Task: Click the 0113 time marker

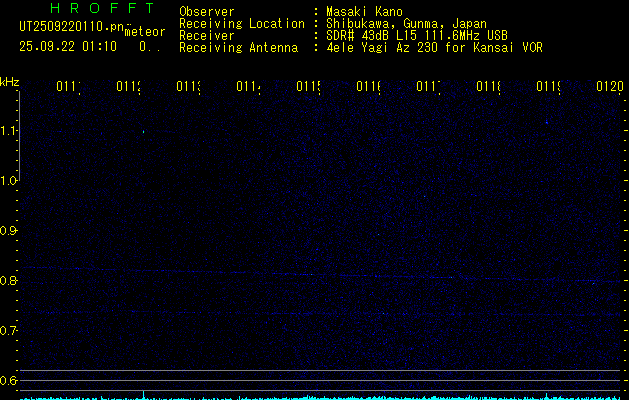Action: (188, 87)
